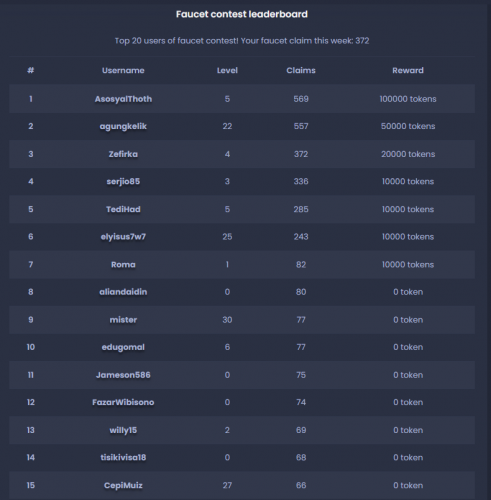Screen dimensions: 491x500
Task: Click mister username at rank 9
Action: point(123,320)
